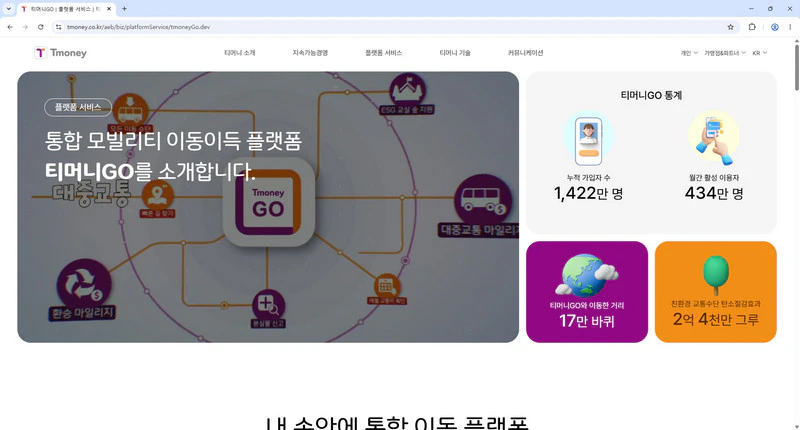Click the globe illustration on purple card
Image resolution: width=800 pixels, height=430 pixels.
pos(587,275)
